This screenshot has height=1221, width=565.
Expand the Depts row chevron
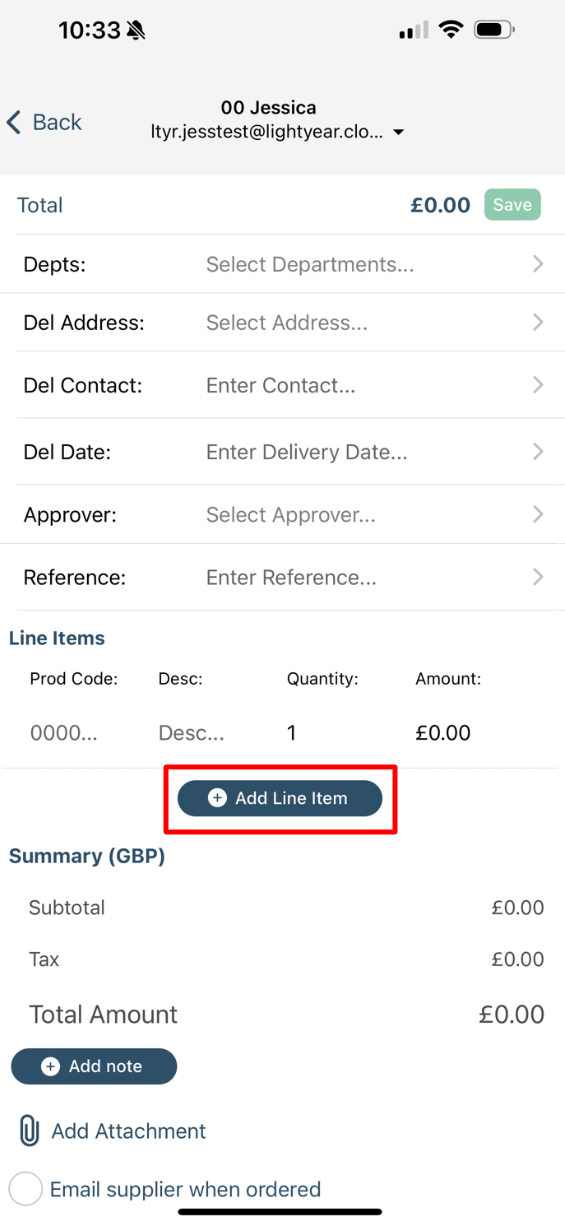[538, 264]
